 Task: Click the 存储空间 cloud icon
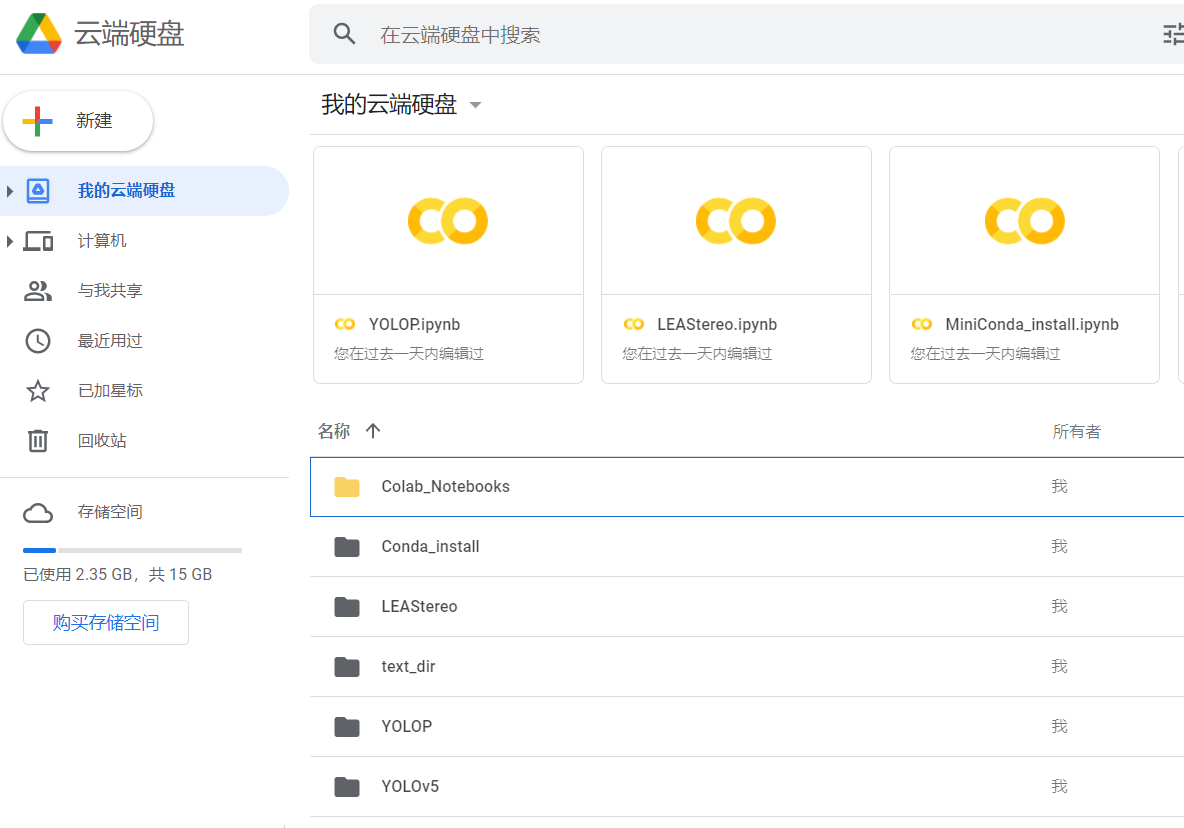pyautogui.click(x=38, y=512)
